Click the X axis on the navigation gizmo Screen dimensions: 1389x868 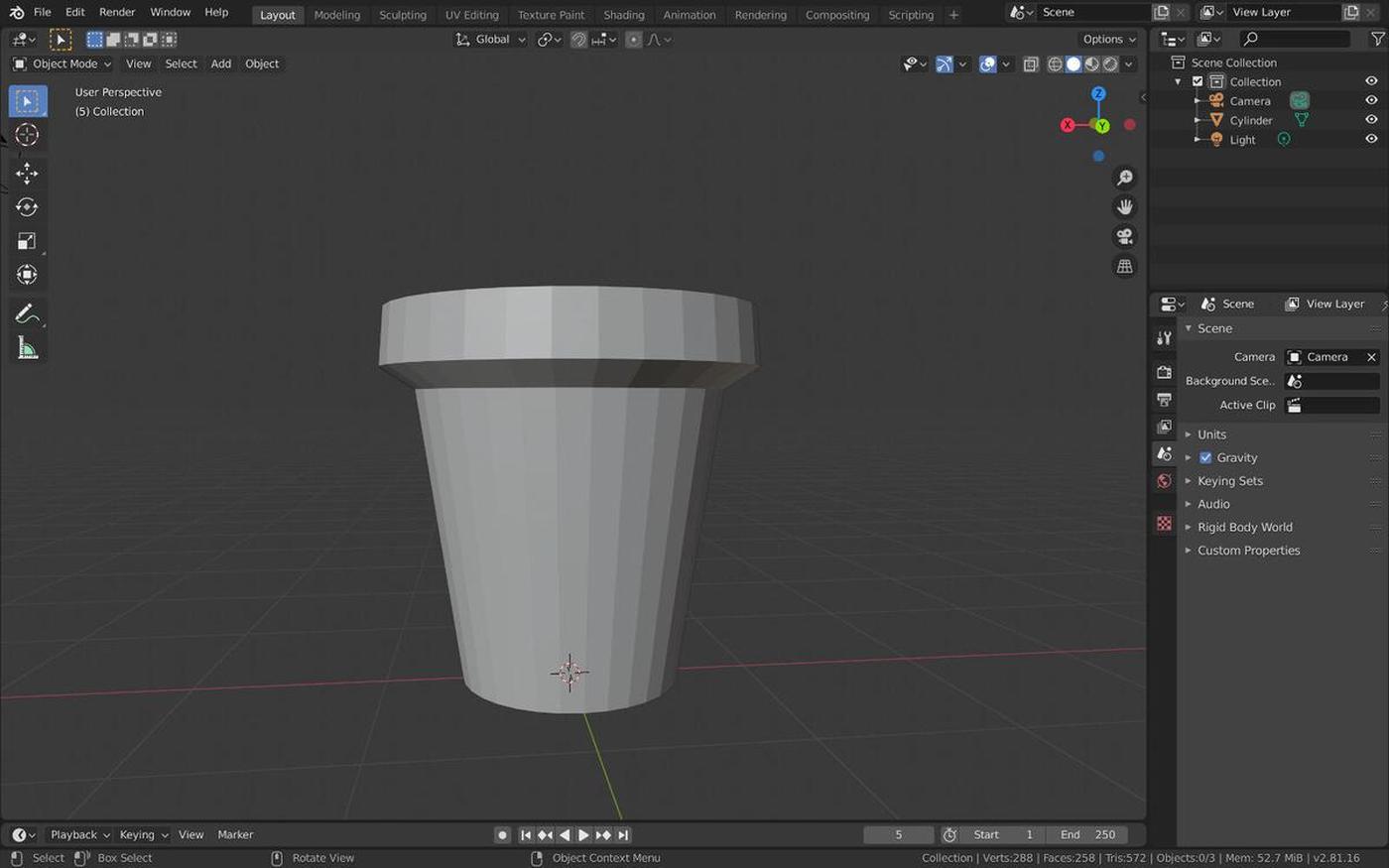pyautogui.click(x=1068, y=125)
